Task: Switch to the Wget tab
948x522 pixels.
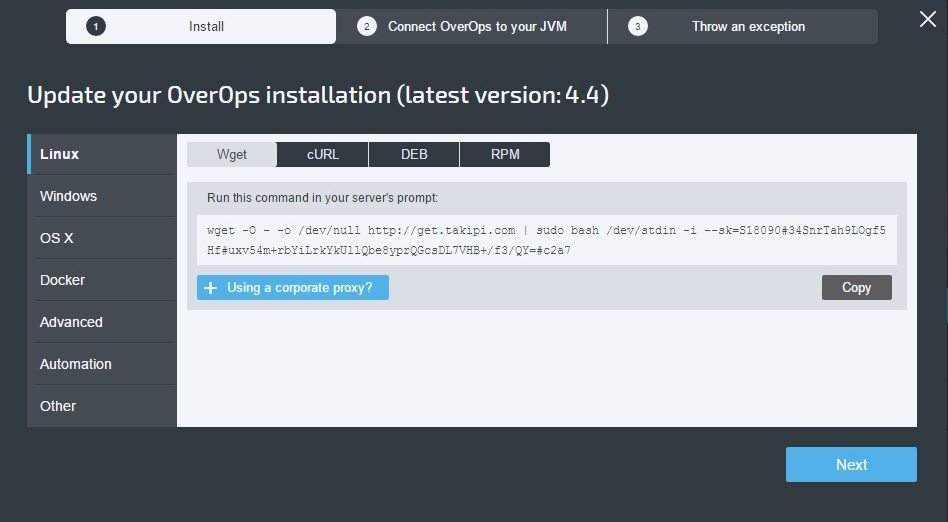Action: pyautogui.click(x=232, y=154)
